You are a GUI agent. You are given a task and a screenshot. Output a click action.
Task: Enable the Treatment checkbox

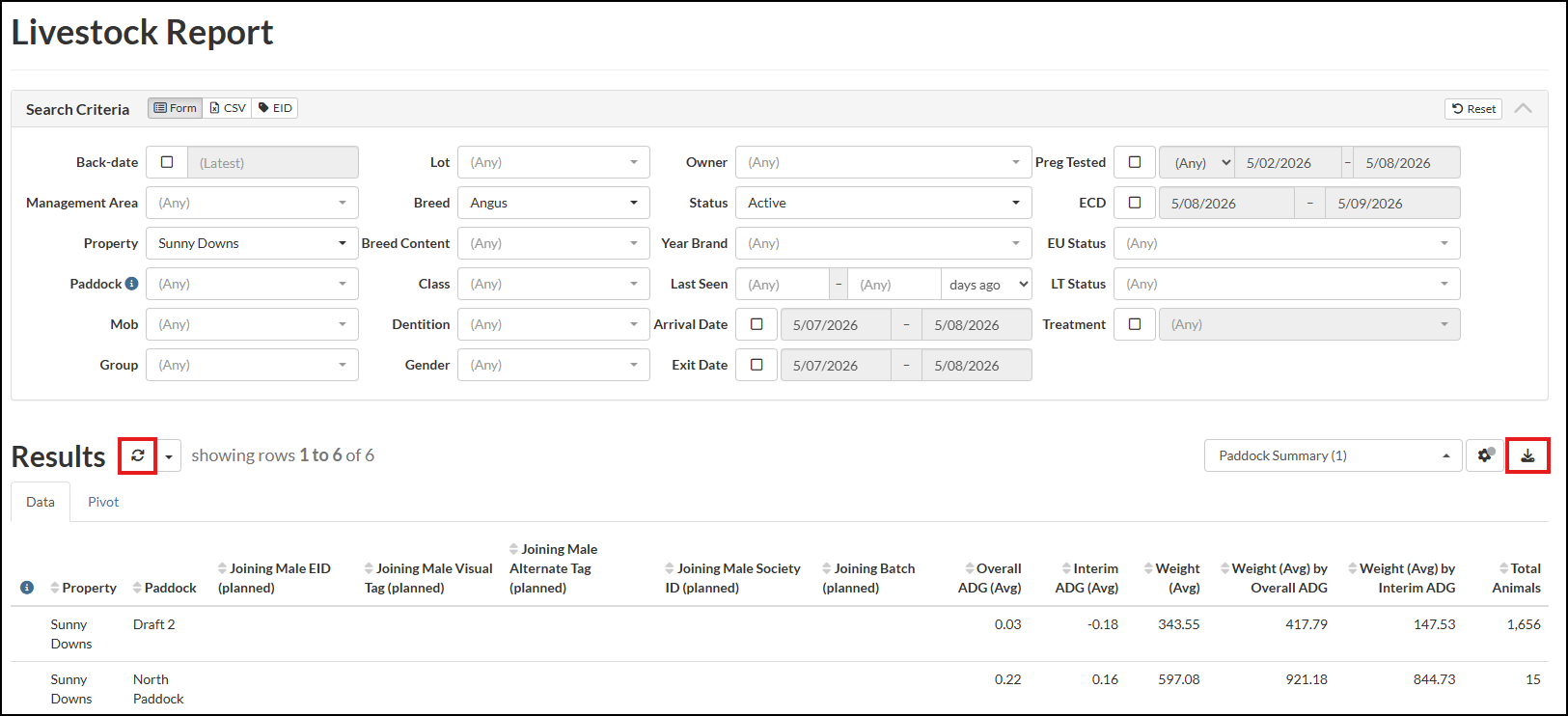1135,324
